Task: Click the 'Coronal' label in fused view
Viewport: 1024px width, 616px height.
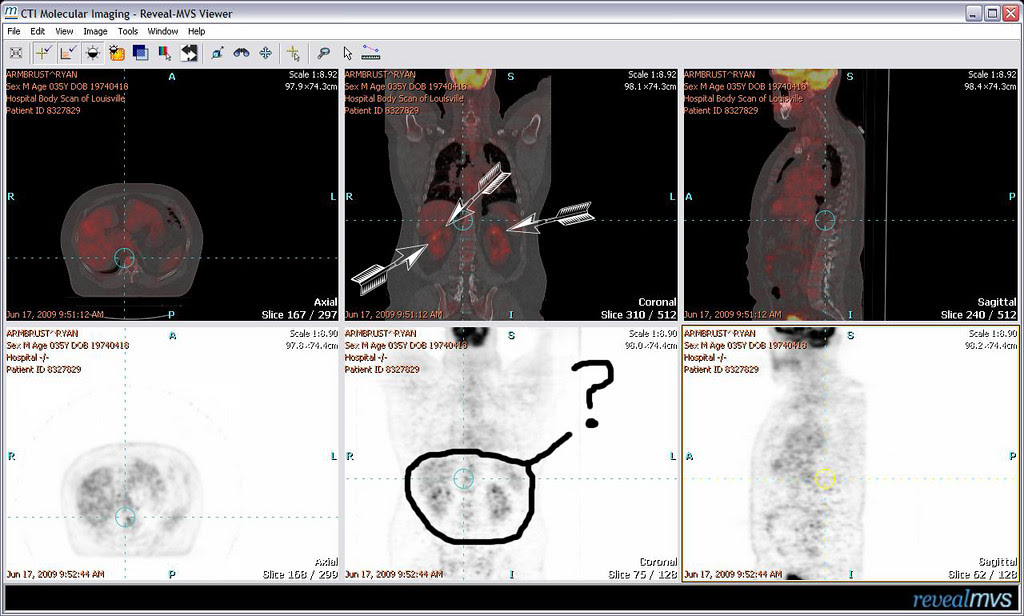Action: coord(657,302)
